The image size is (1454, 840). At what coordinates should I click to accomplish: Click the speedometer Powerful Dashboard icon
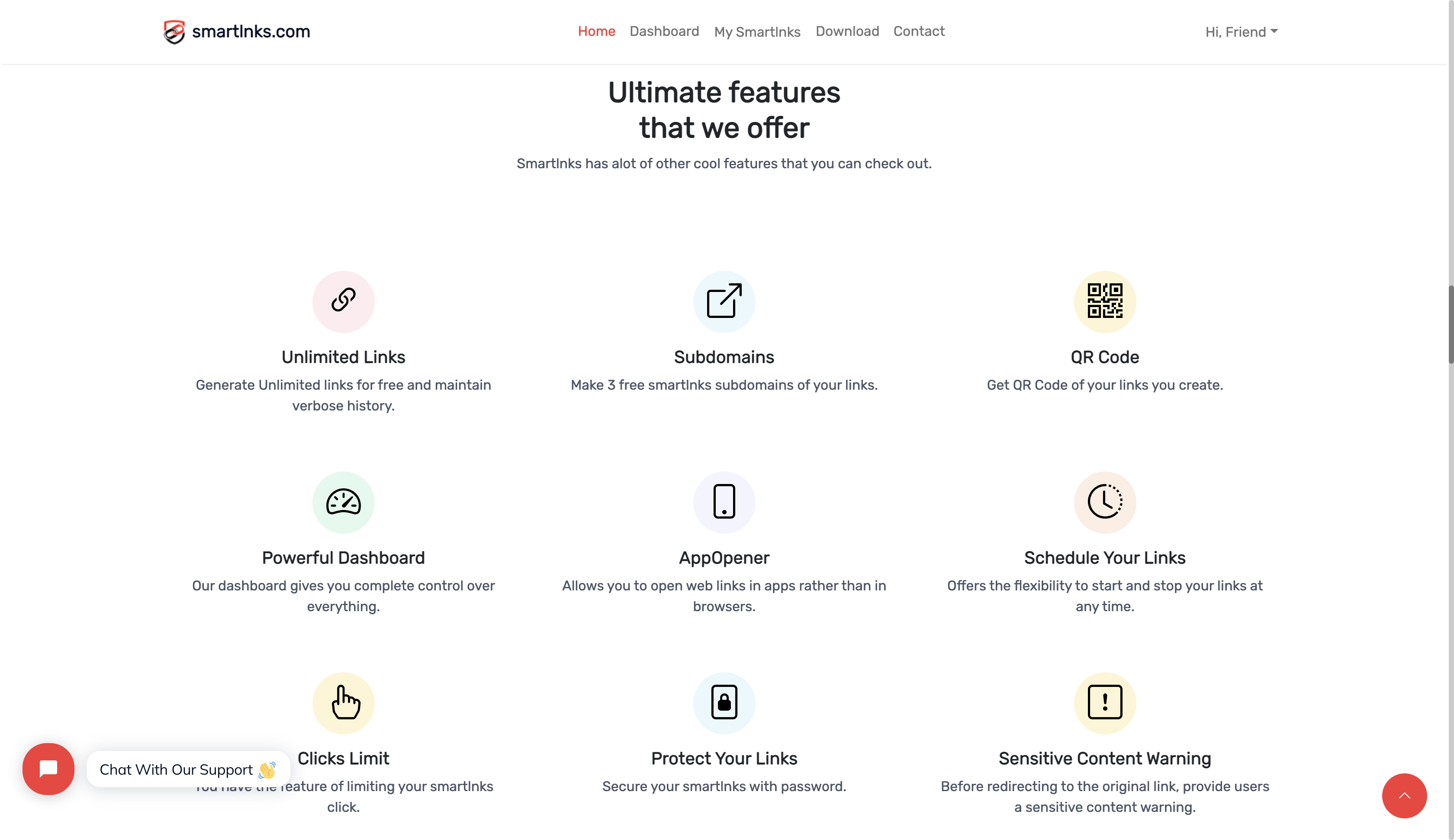pos(343,502)
